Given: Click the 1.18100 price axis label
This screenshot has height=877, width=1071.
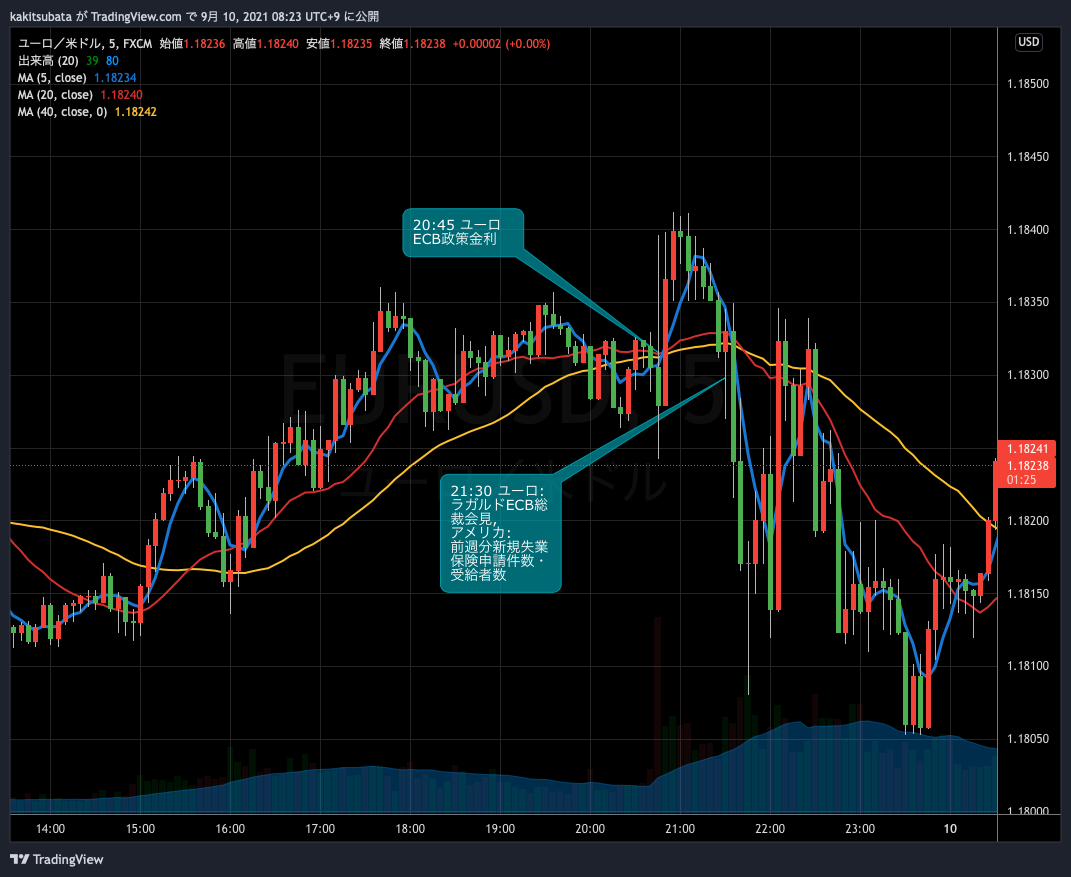Looking at the screenshot, I should (1028, 666).
